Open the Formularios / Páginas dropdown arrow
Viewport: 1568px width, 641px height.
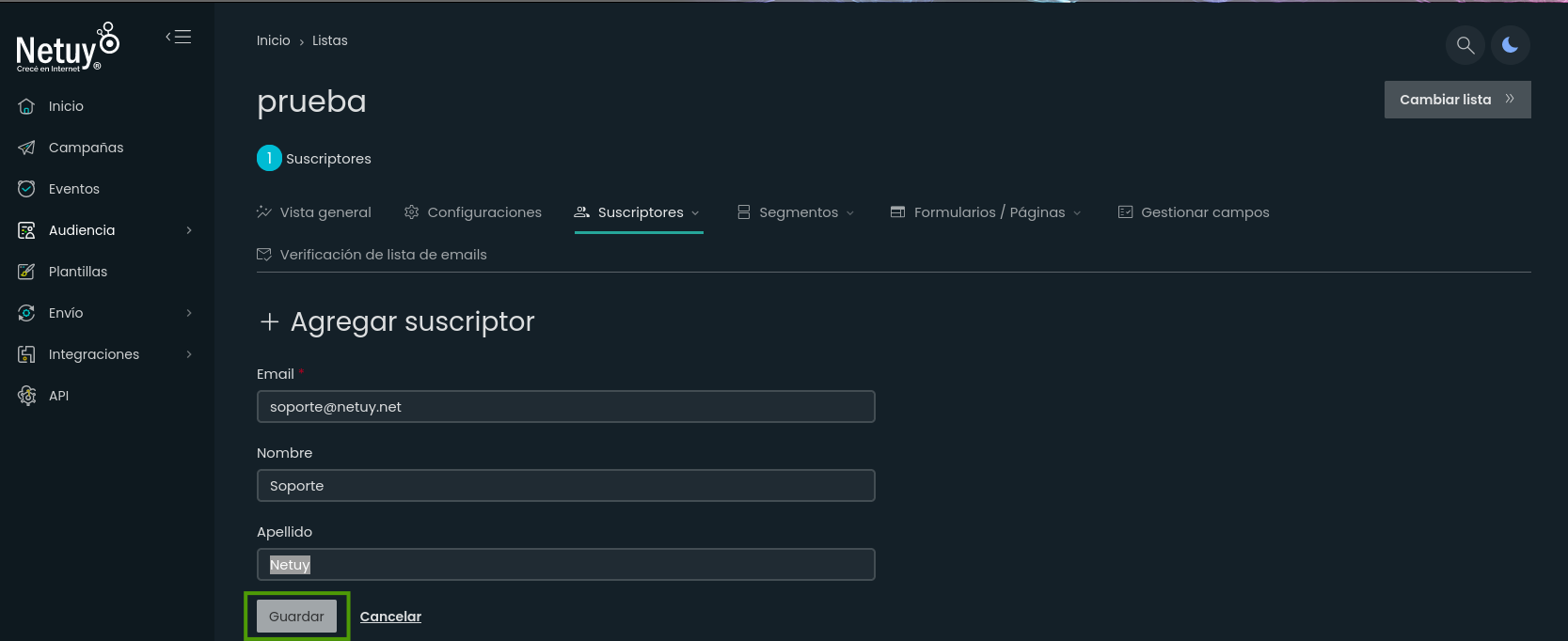click(x=1077, y=213)
